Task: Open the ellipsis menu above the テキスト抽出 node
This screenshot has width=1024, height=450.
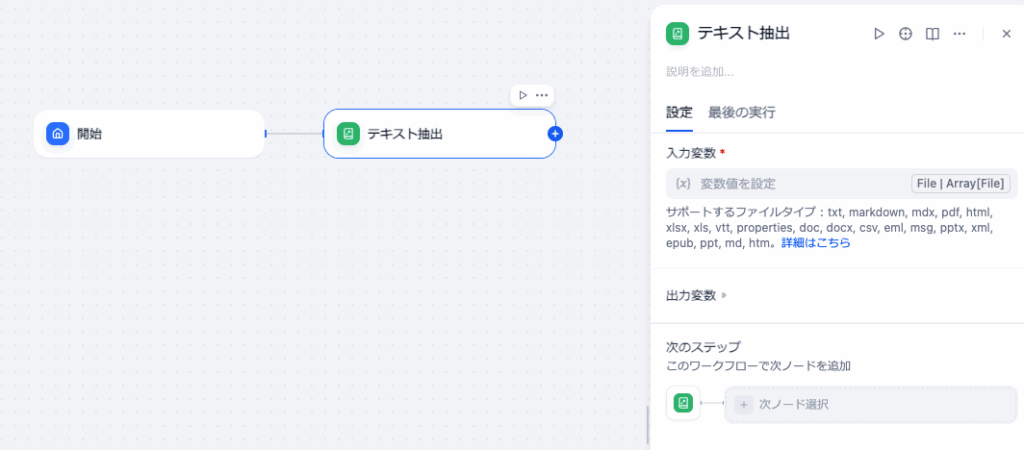Action: click(542, 95)
